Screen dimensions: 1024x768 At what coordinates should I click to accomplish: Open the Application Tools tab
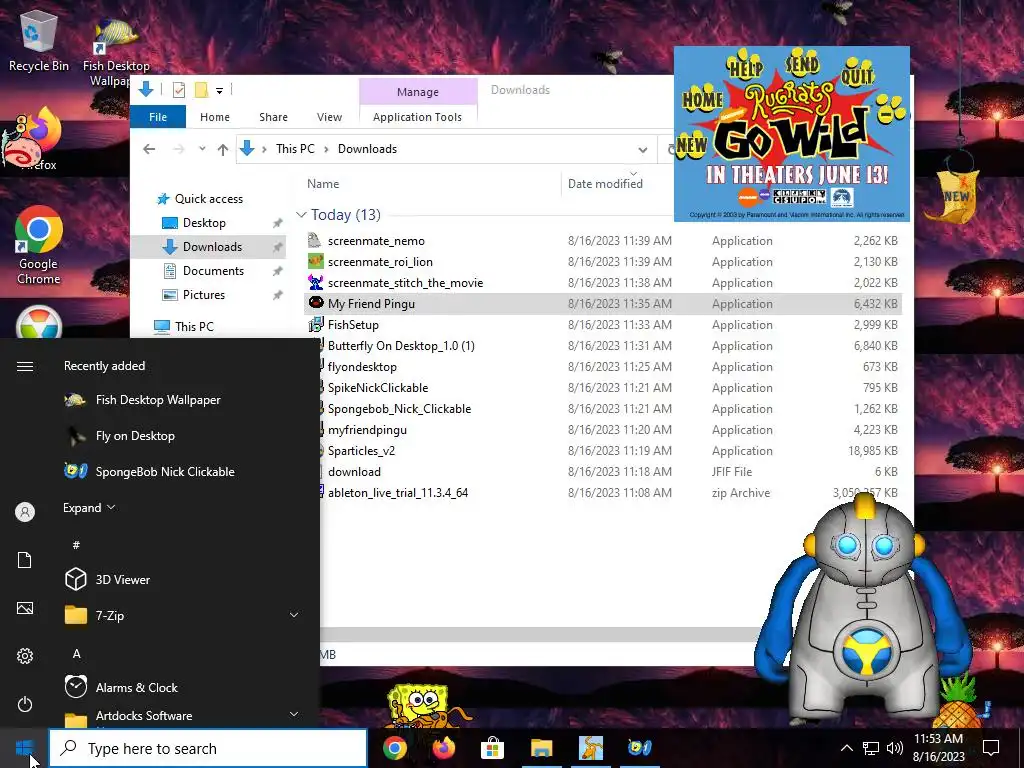(417, 117)
